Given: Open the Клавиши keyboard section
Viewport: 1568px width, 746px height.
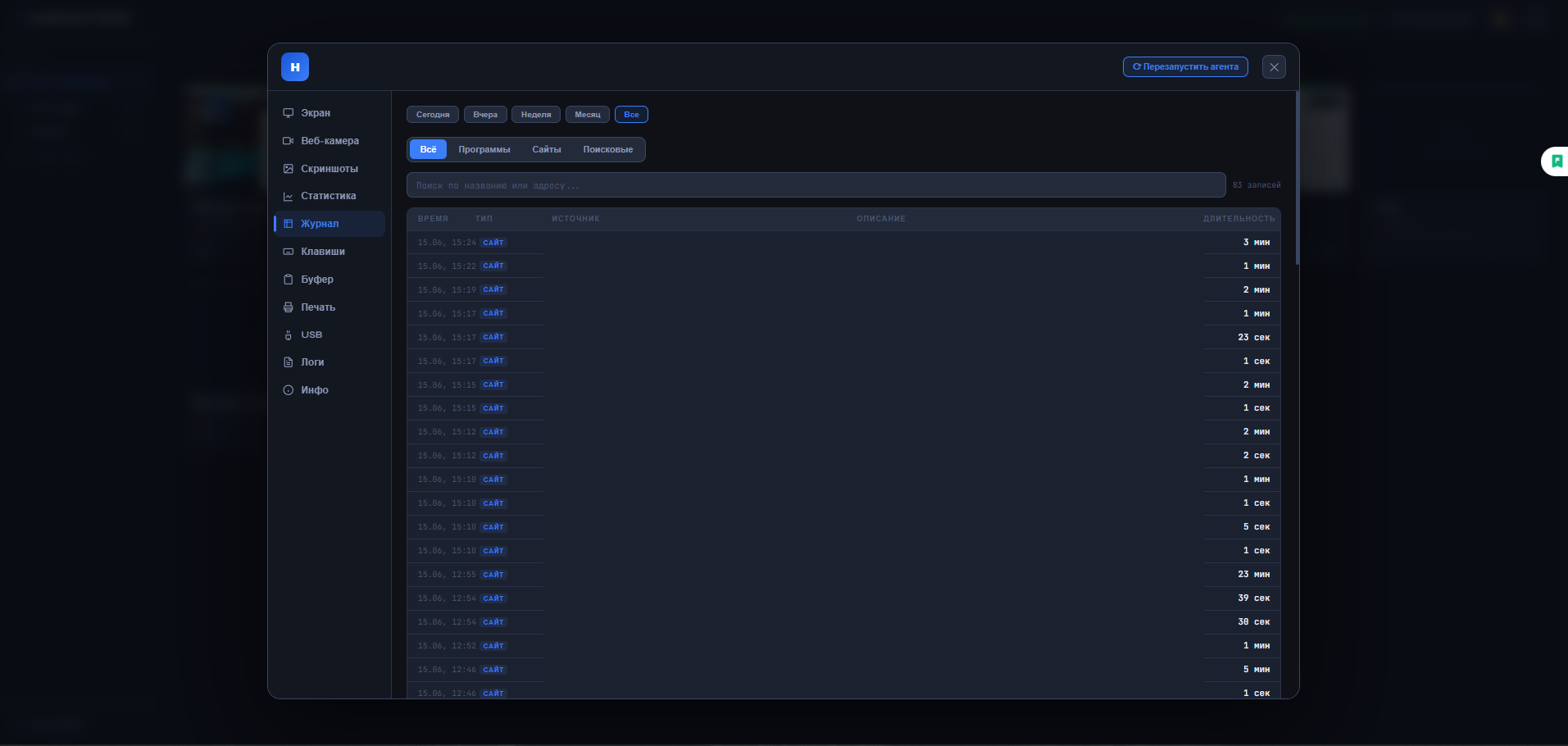Looking at the screenshot, I should click(x=329, y=252).
